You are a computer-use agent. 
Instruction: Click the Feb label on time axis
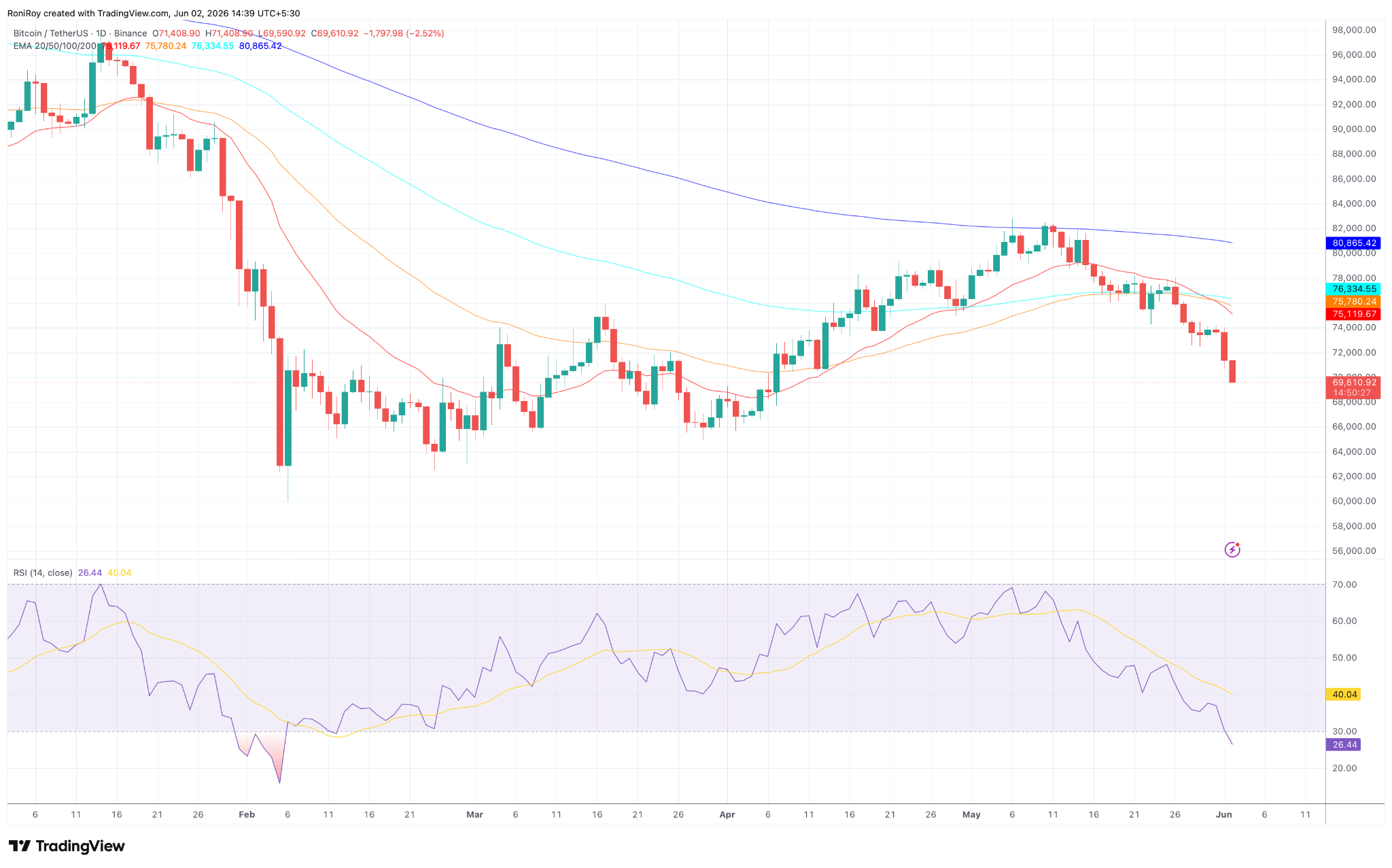click(x=247, y=814)
